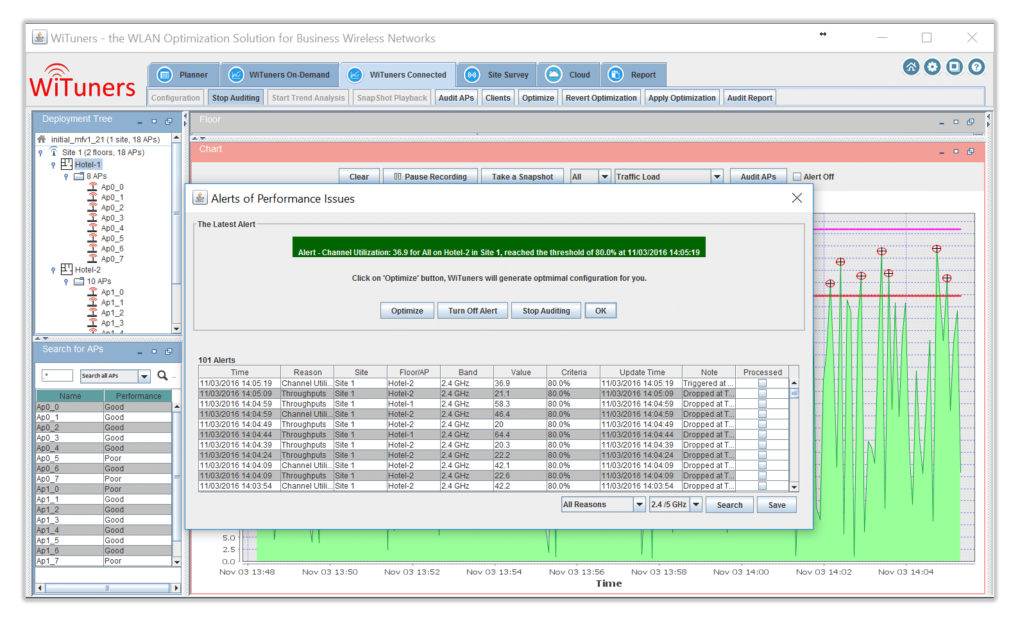
Task: Select Ap1_2 in the deployment tree
Action: point(112,313)
